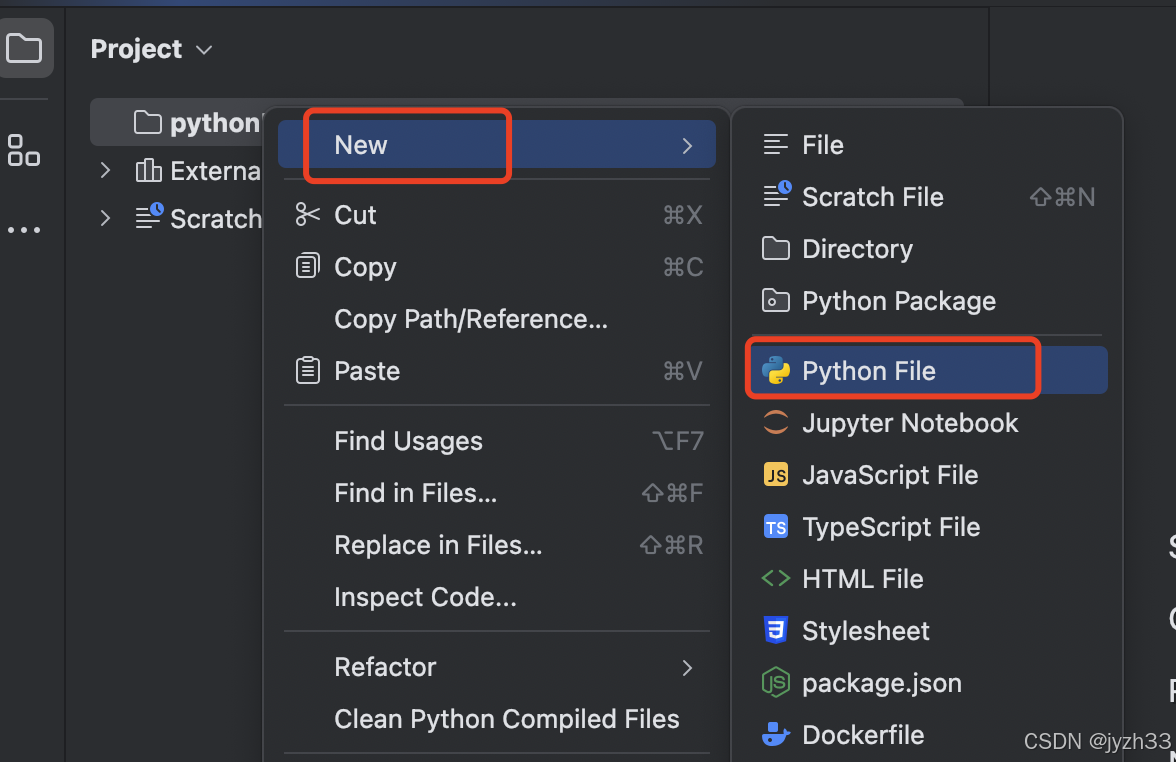Screen dimensions: 1176x762
Task: Click the Python File snake icon
Action: [x=776, y=371]
